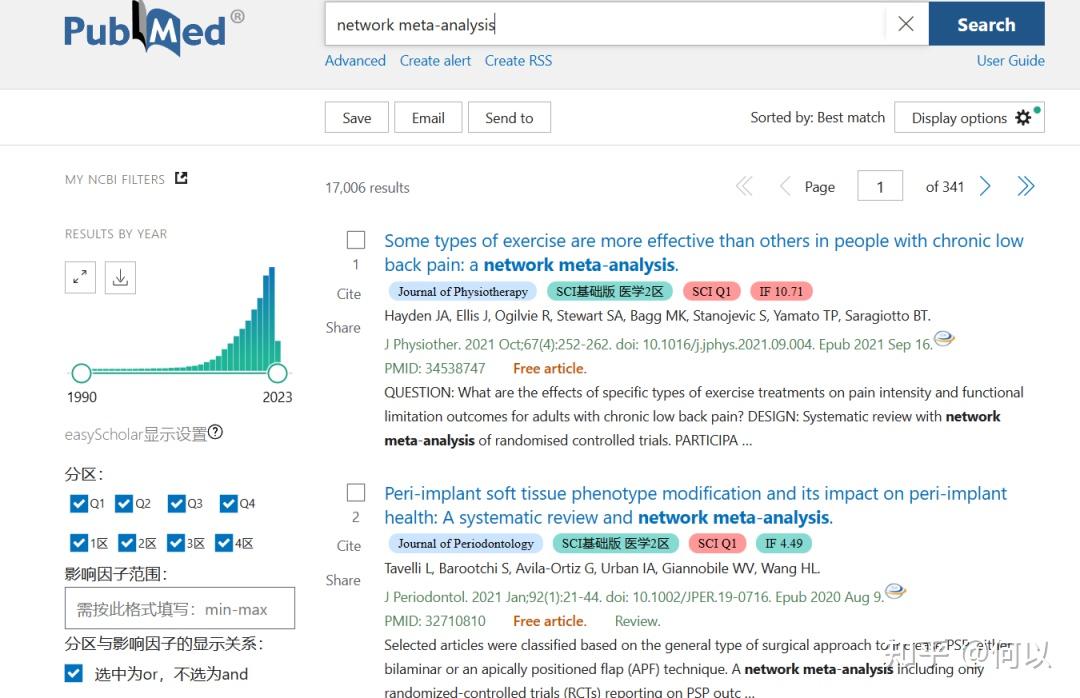Open My NCBI Filters external link icon
The width and height of the screenshot is (1080, 698).
(x=181, y=178)
